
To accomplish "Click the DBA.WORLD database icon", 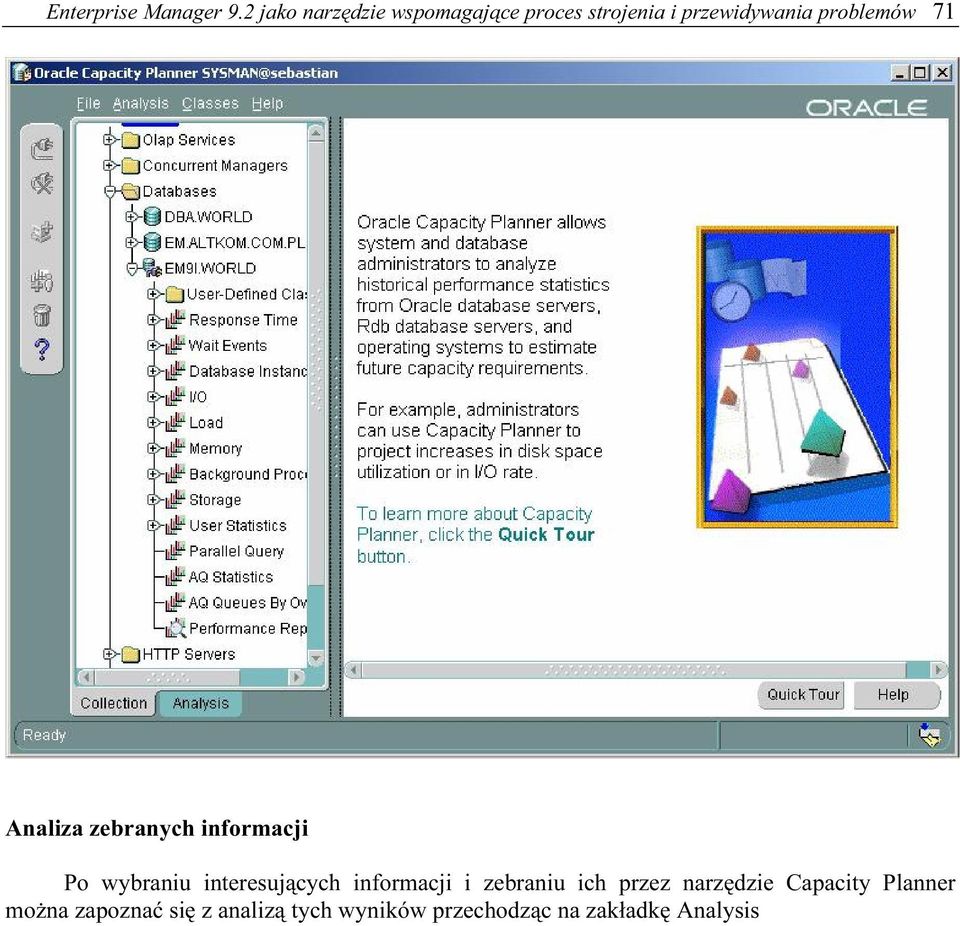I will [152, 217].
